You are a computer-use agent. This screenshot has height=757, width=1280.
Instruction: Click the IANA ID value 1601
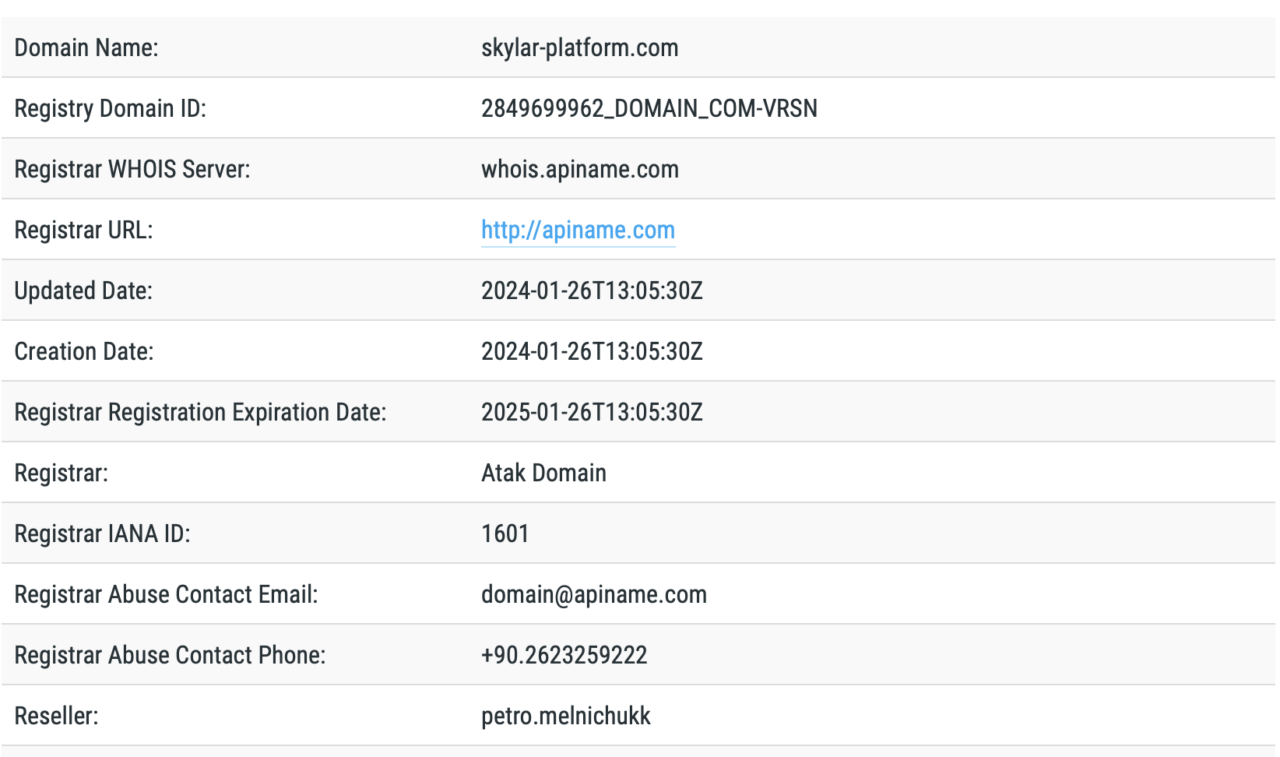pyautogui.click(x=505, y=534)
